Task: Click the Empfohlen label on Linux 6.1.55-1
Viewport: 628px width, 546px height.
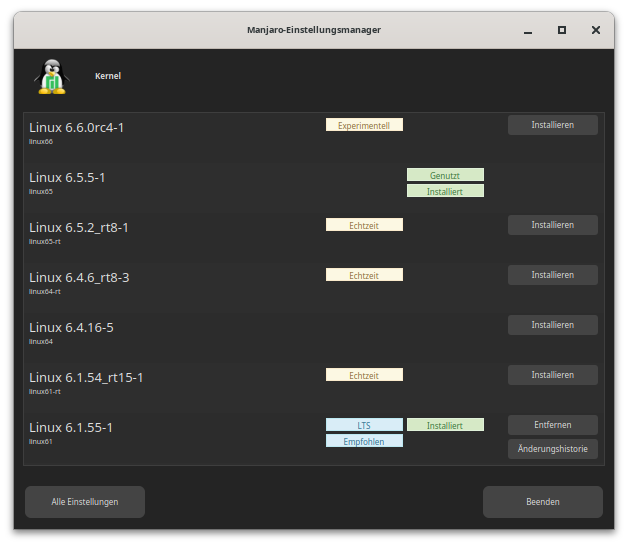Action: [x=364, y=441]
